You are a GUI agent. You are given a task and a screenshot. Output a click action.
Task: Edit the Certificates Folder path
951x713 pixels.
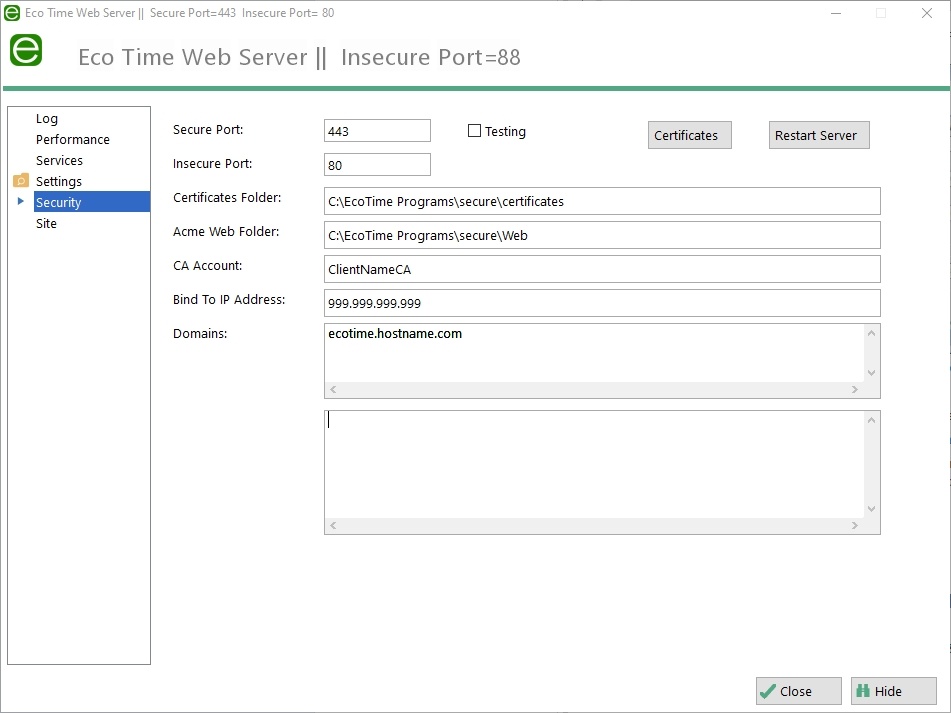(x=602, y=201)
